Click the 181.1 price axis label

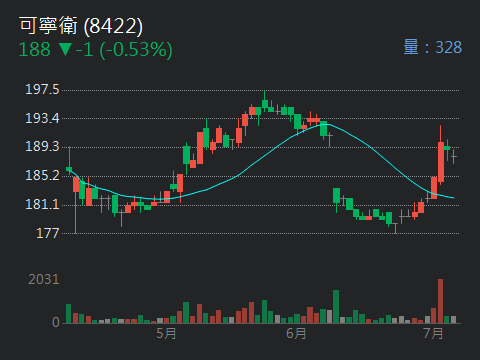42,204
